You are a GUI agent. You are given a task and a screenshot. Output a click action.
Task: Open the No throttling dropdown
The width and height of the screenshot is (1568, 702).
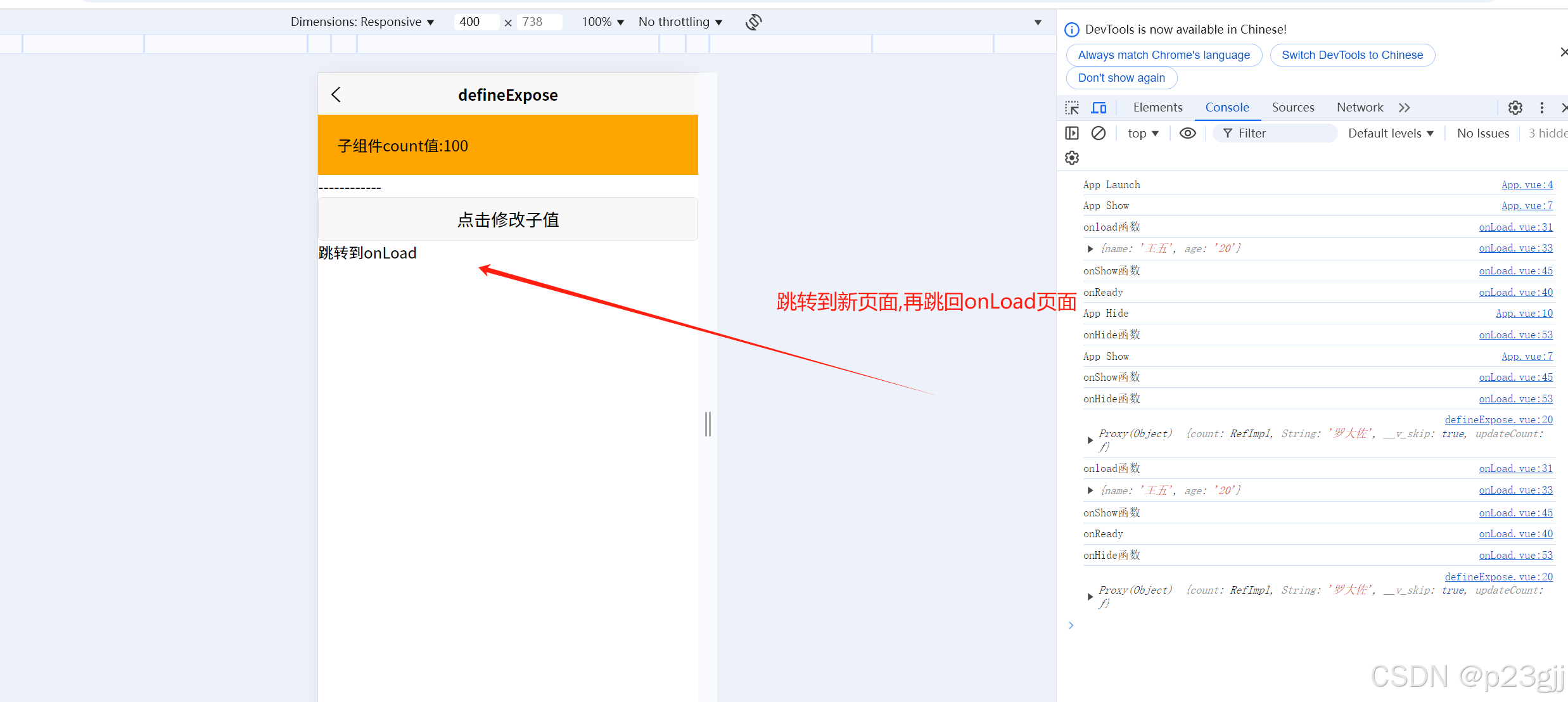[680, 22]
